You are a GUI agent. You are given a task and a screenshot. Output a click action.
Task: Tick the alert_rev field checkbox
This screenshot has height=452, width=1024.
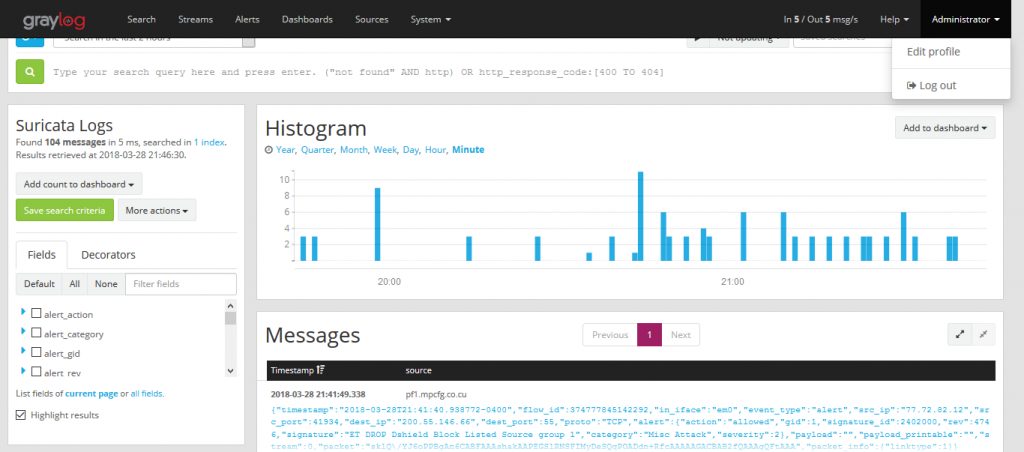click(36, 372)
